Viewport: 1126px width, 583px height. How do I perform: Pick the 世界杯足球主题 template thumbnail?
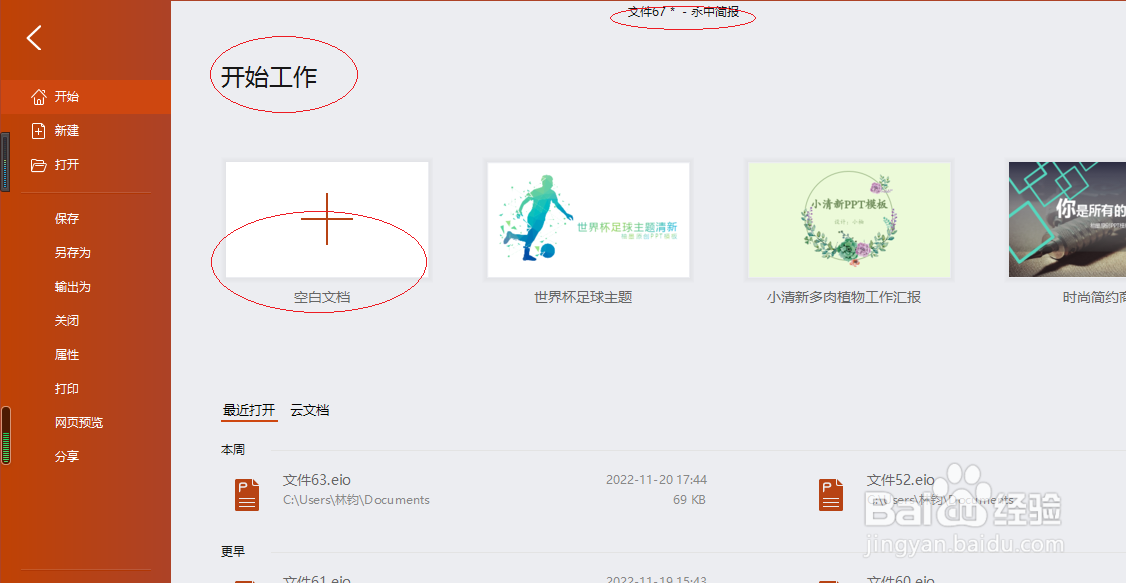click(x=588, y=219)
